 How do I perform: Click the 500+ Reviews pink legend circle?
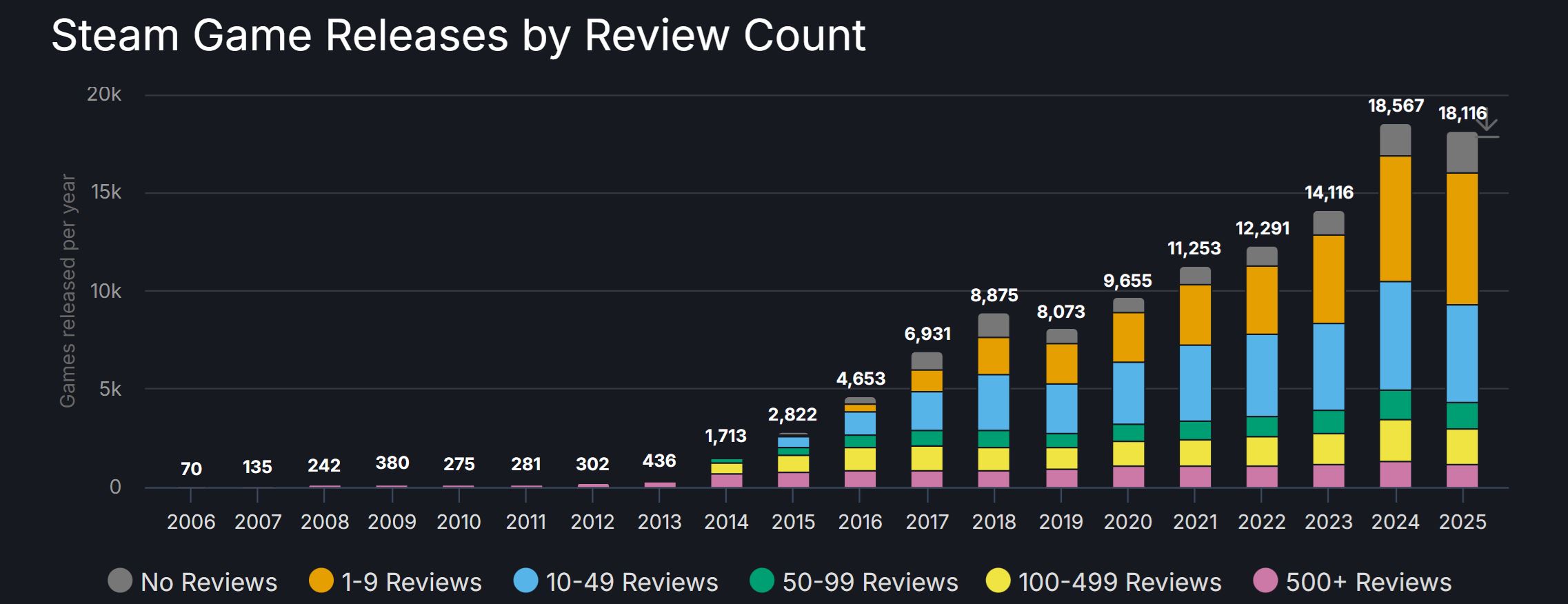pyautogui.click(x=1265, y=581)
